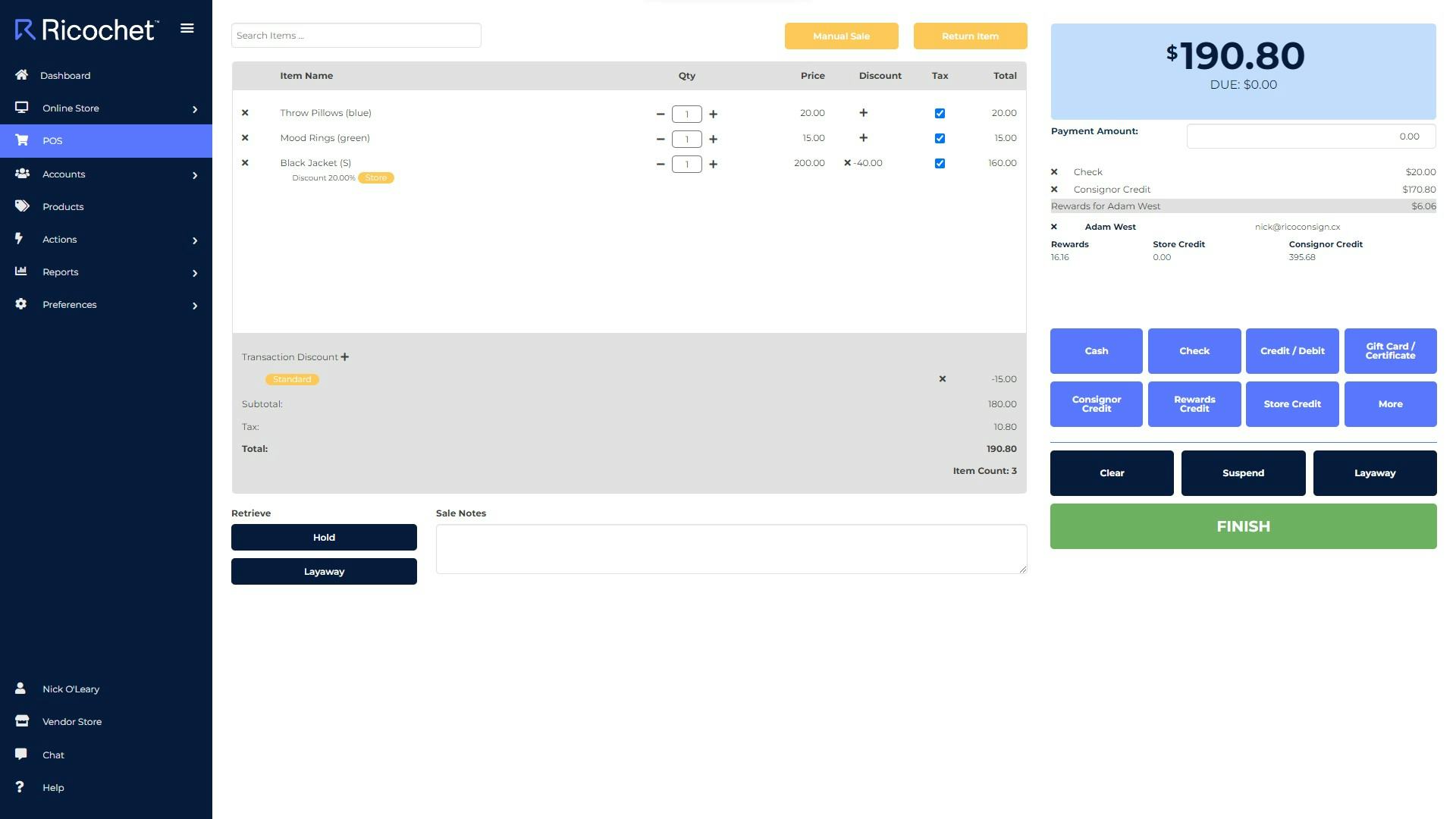Increase Black Jacket quantity with plus icon
Viewport: 1456px width, 819px height.
pos(713,165)
